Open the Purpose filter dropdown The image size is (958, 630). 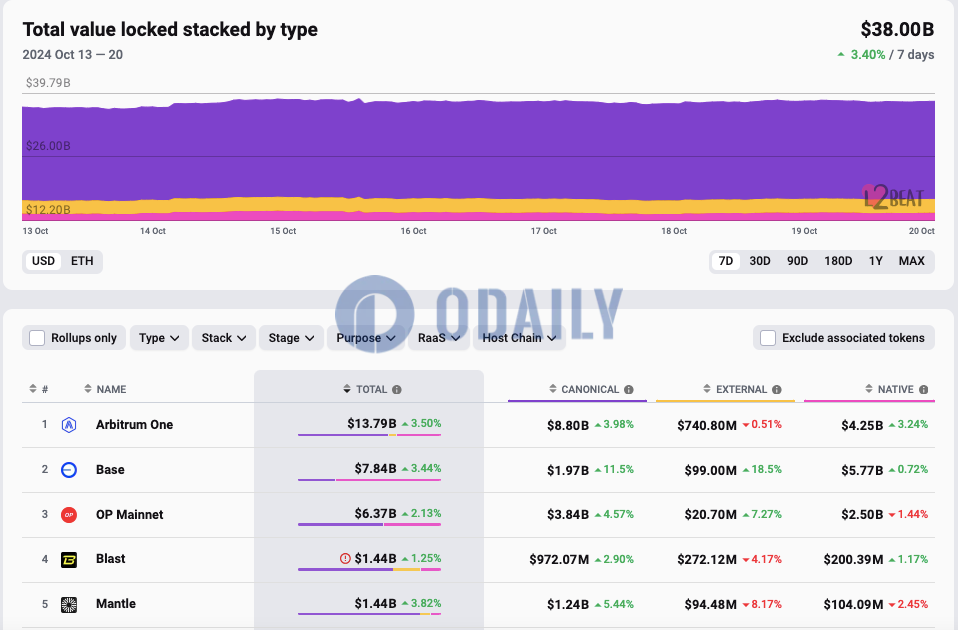(366, 338)
